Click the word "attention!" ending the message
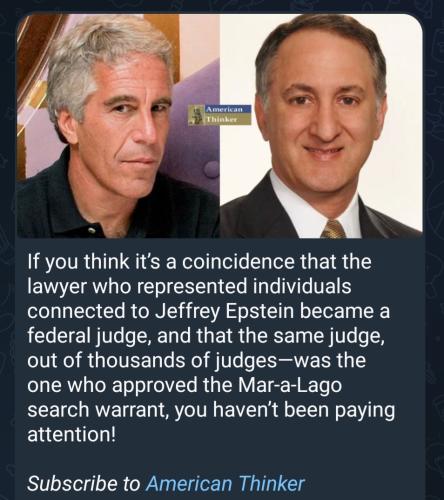Viewport: 444px width, 500px height. pos(72,434)
